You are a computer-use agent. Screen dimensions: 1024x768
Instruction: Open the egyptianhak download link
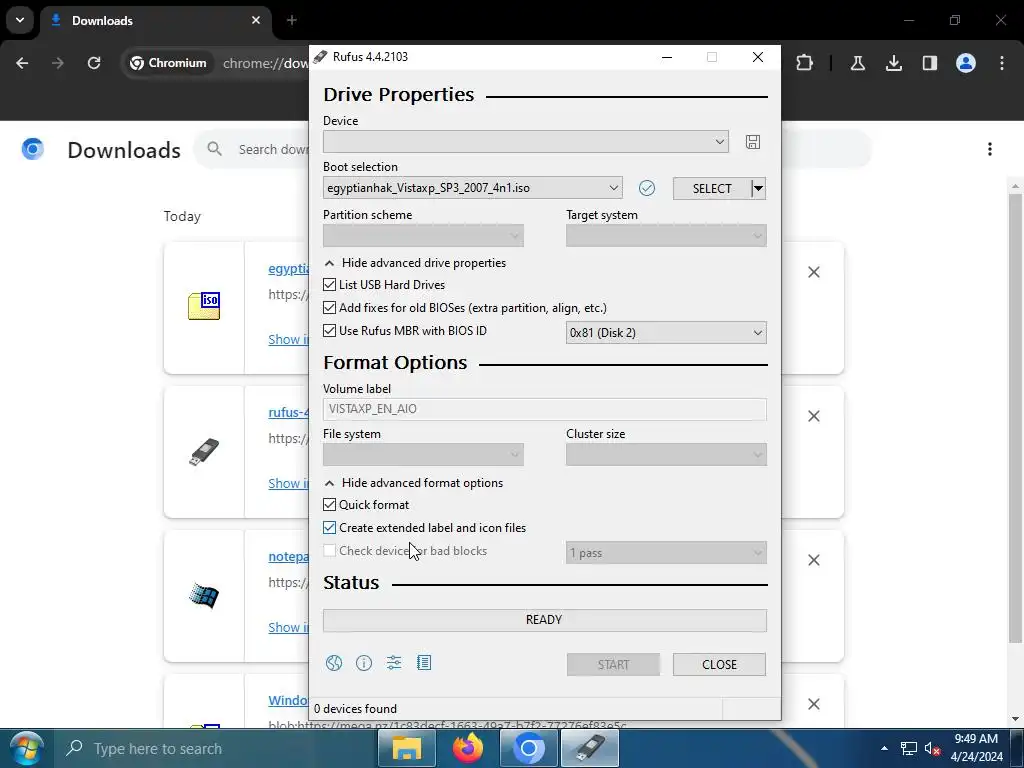(x=288, y=268)
